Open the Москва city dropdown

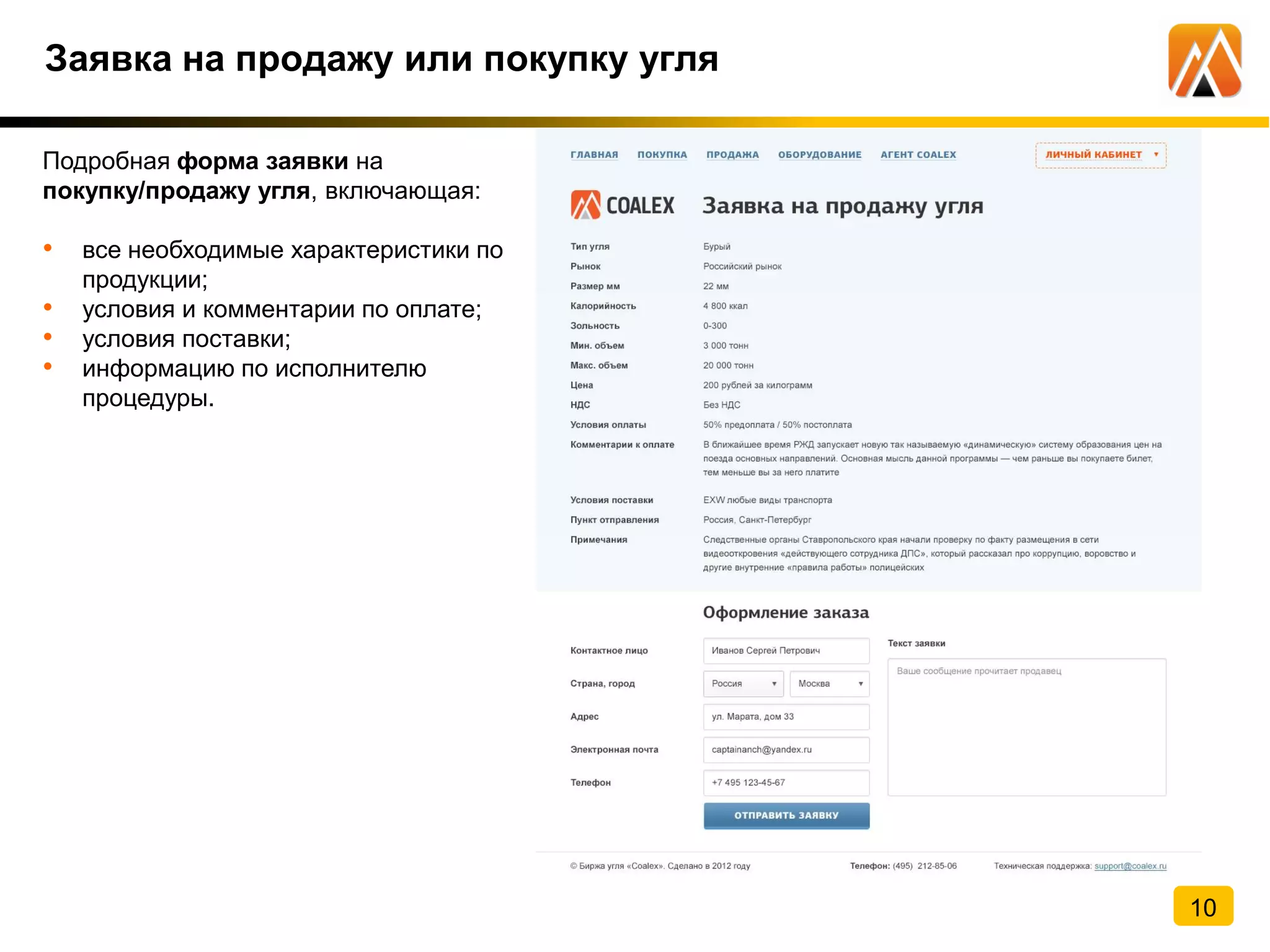[830, 684]
